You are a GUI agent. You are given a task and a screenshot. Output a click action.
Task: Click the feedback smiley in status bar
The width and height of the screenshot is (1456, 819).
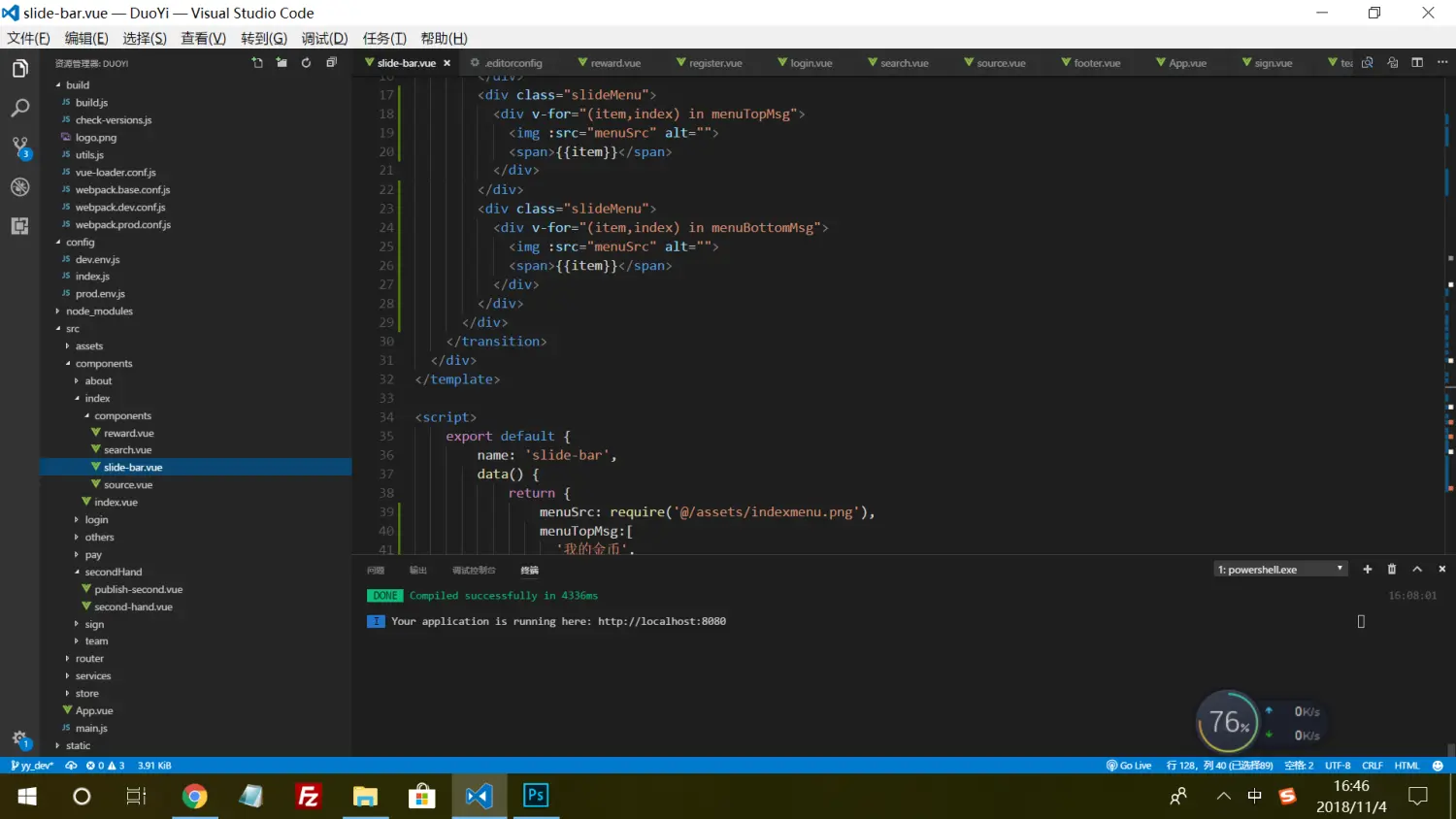point(1438,766)
